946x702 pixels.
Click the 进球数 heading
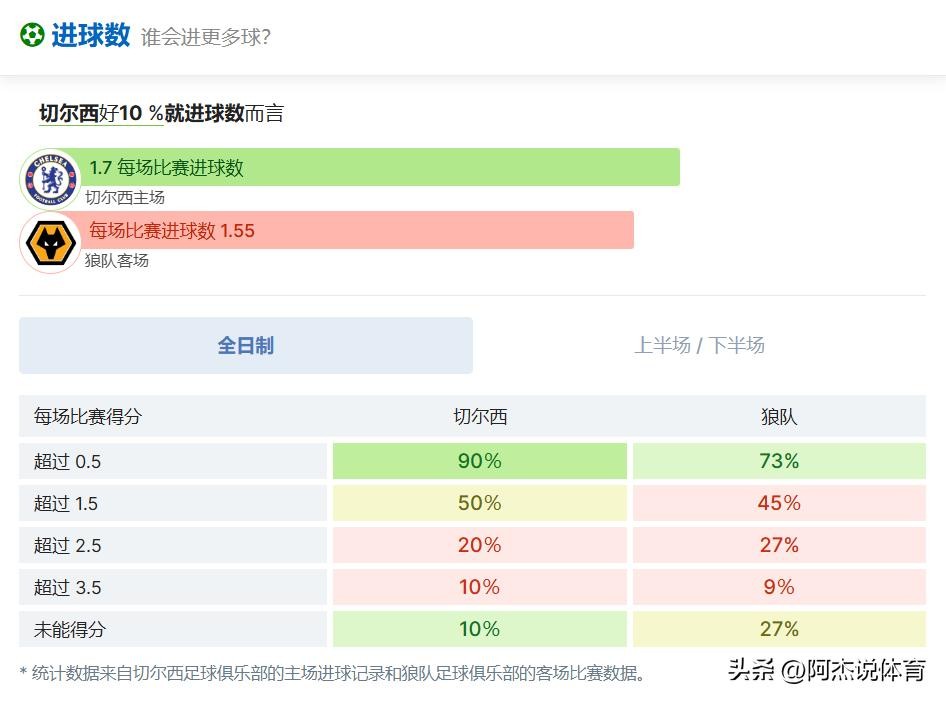(x=91, y=36)
